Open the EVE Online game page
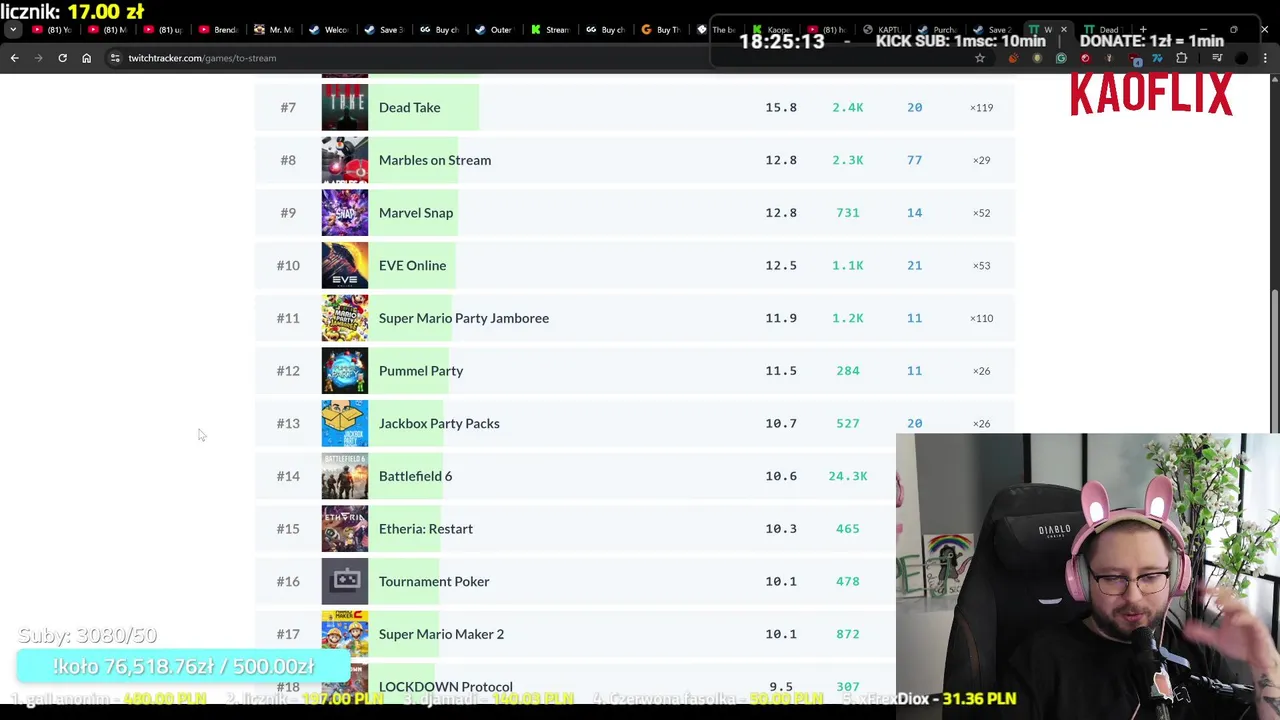Viewport: 1280px width, 720px height. click(x=412, y=265)
